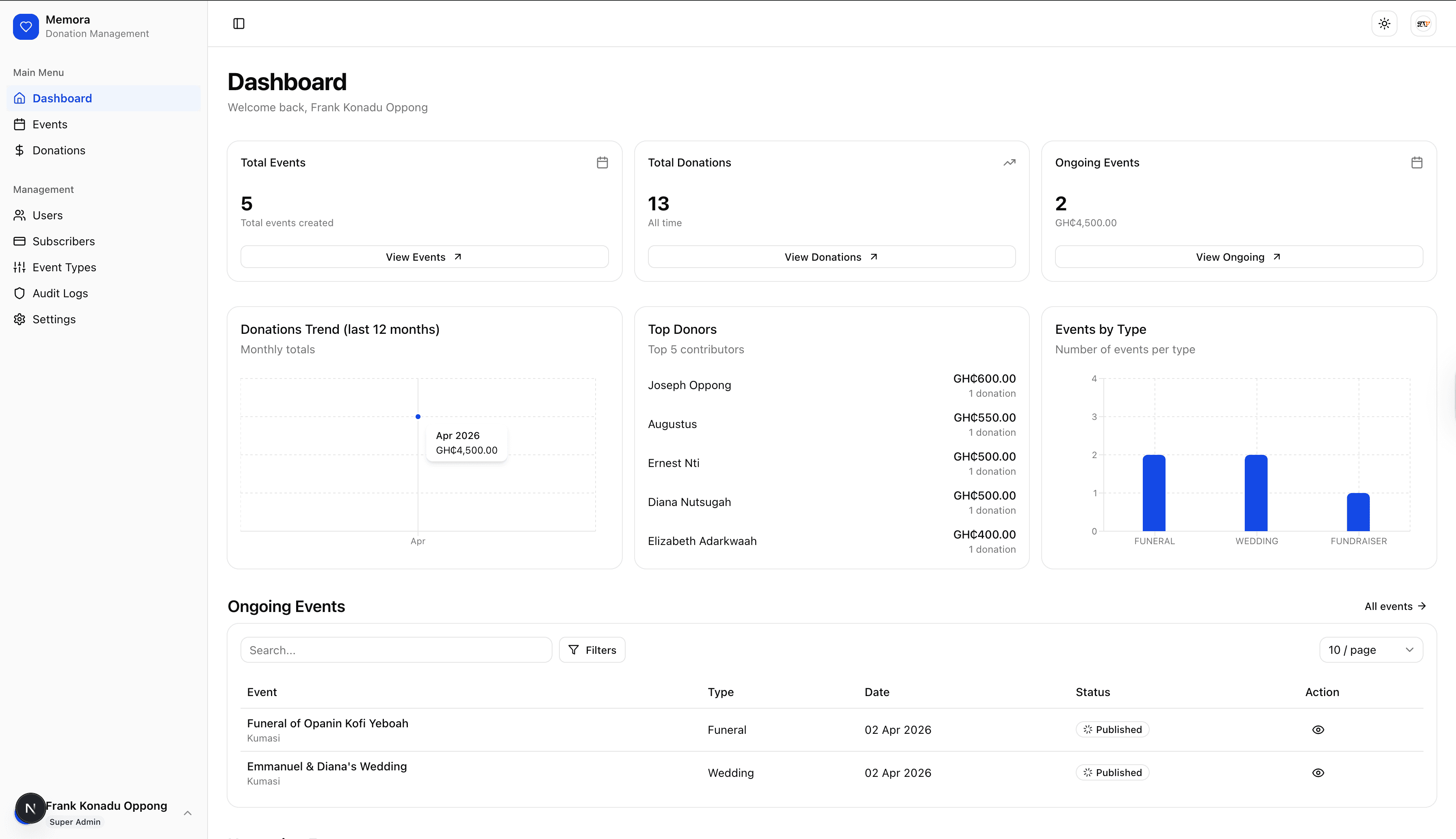This screenshot has width=1456, height=839.
Task: Open the Filters menu
Action: tap(592, 650)
